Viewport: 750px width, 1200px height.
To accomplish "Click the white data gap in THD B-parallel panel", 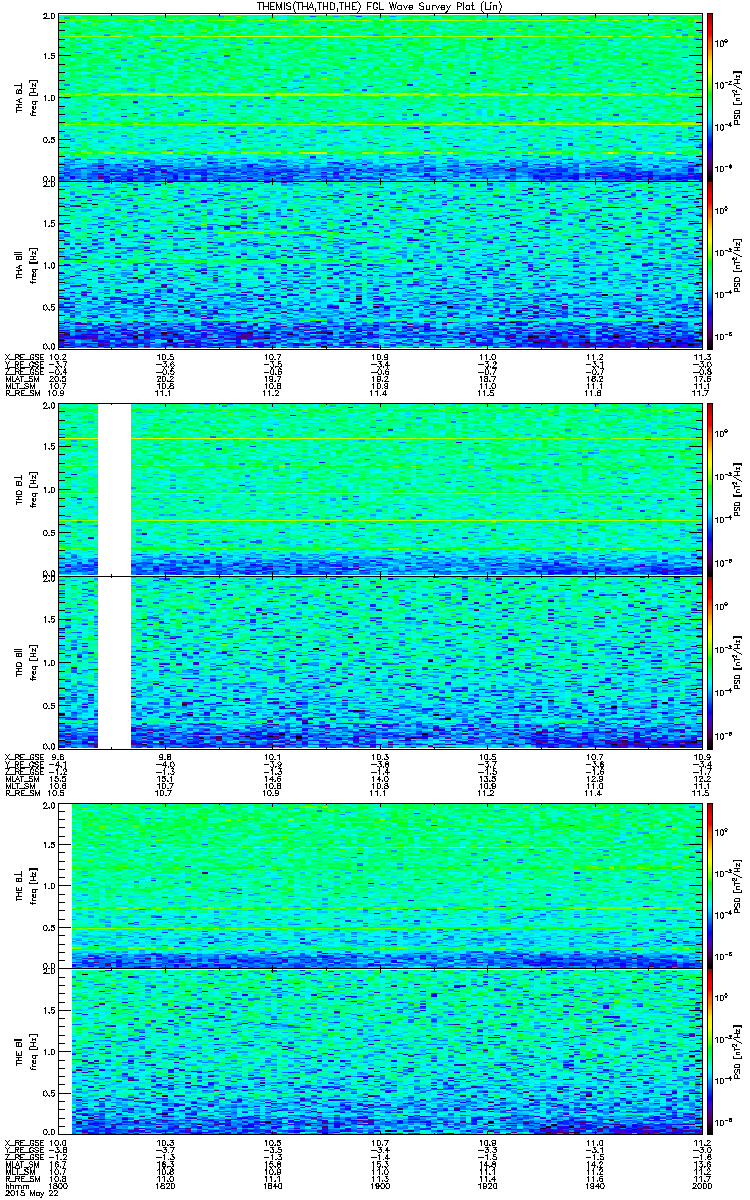I will point(114,662).
